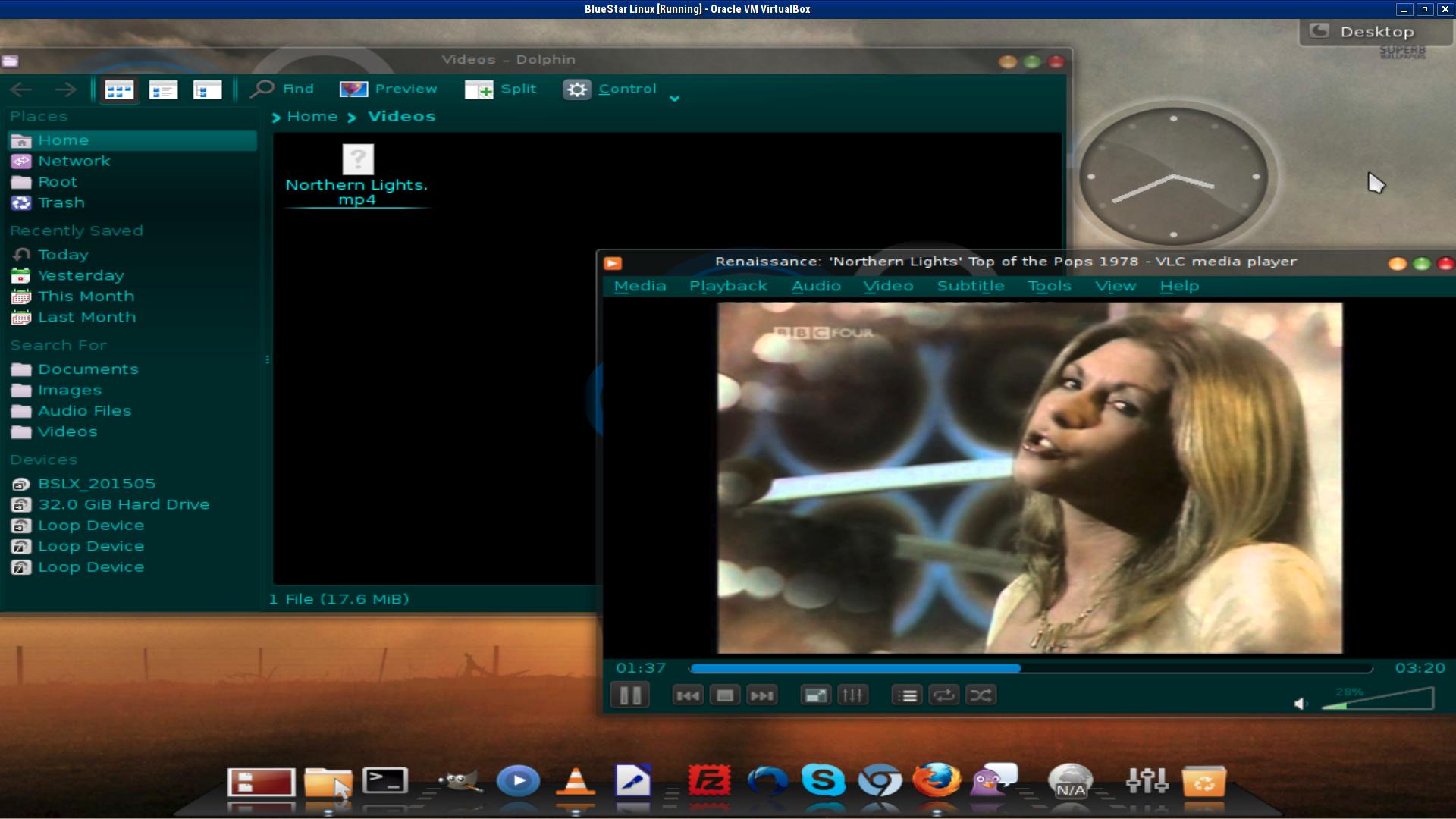Viewport: 1456px width, 819px height.
Task: Expand the Control menu in Dolphin
Action: coord(610,89)
